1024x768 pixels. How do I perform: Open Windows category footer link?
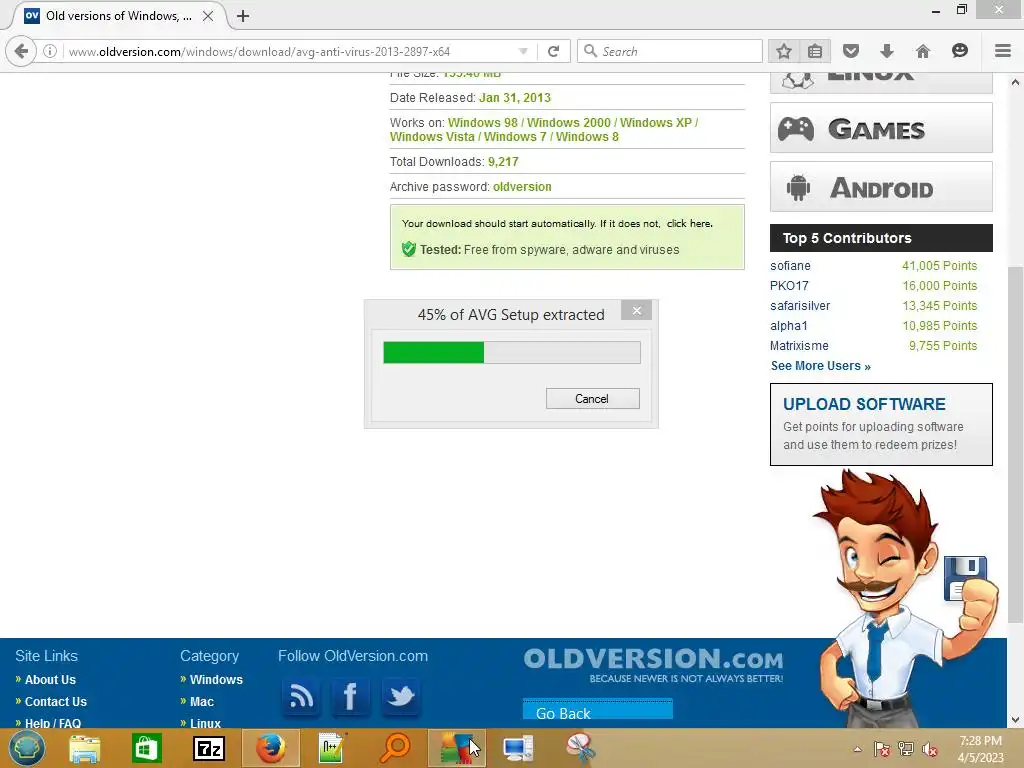point(216,680)
